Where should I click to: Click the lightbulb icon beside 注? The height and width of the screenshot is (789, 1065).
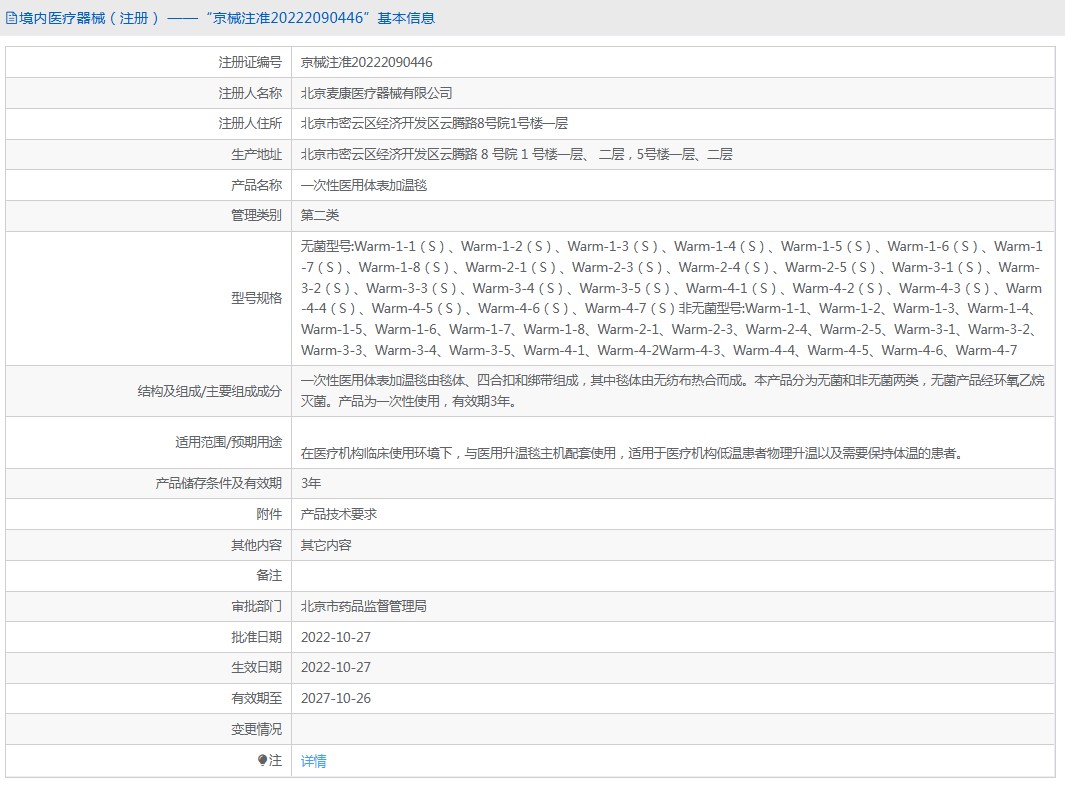[x=262, y=761]
